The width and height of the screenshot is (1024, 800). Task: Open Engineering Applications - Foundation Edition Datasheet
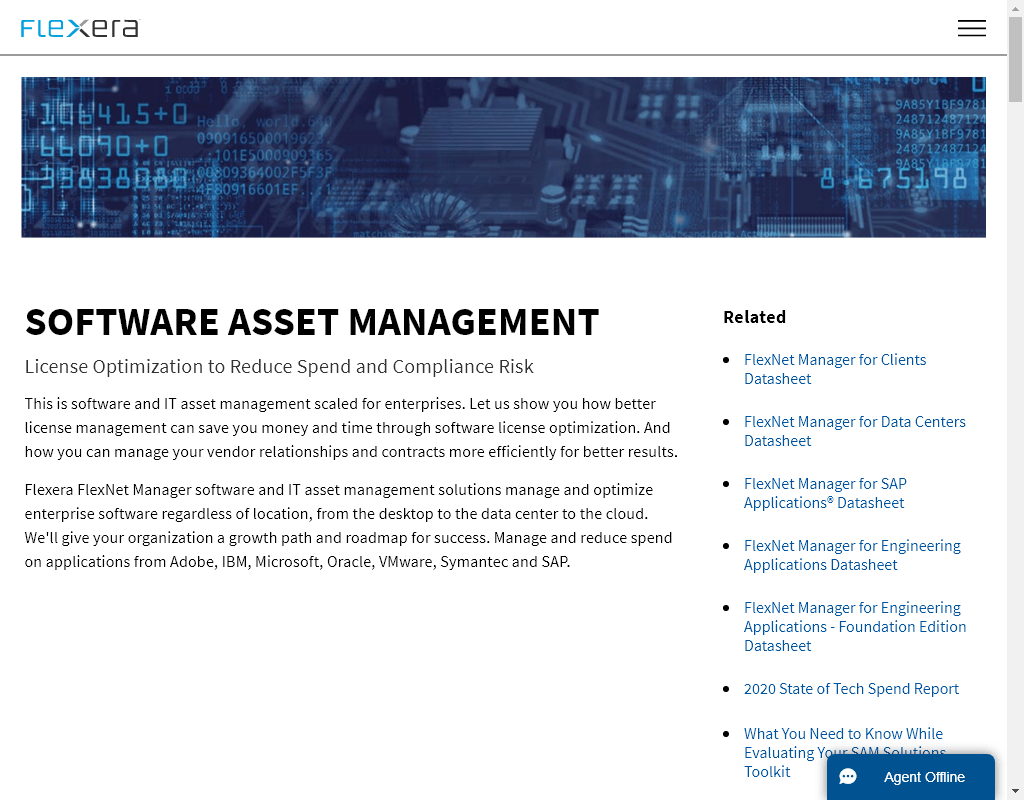pyautogui.click(x=855, y=626)
